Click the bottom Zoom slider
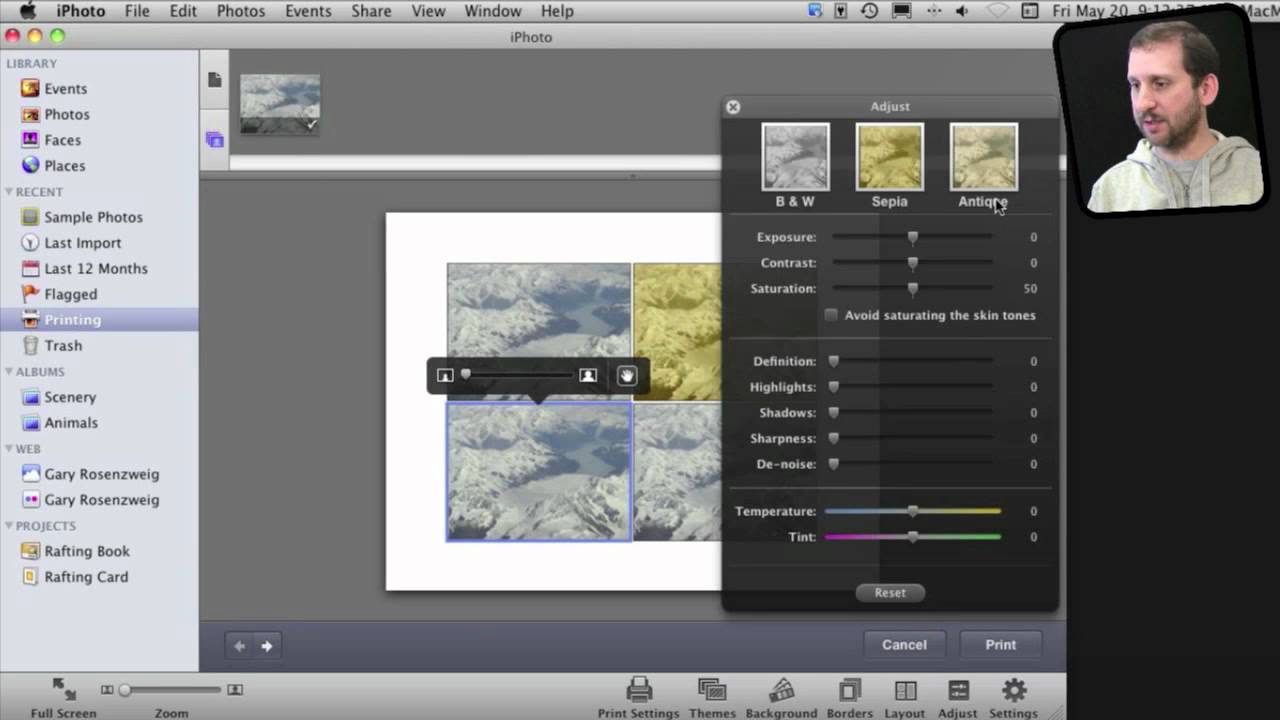1280x720 pixels. pyautogui.click(x=171, y=690)
